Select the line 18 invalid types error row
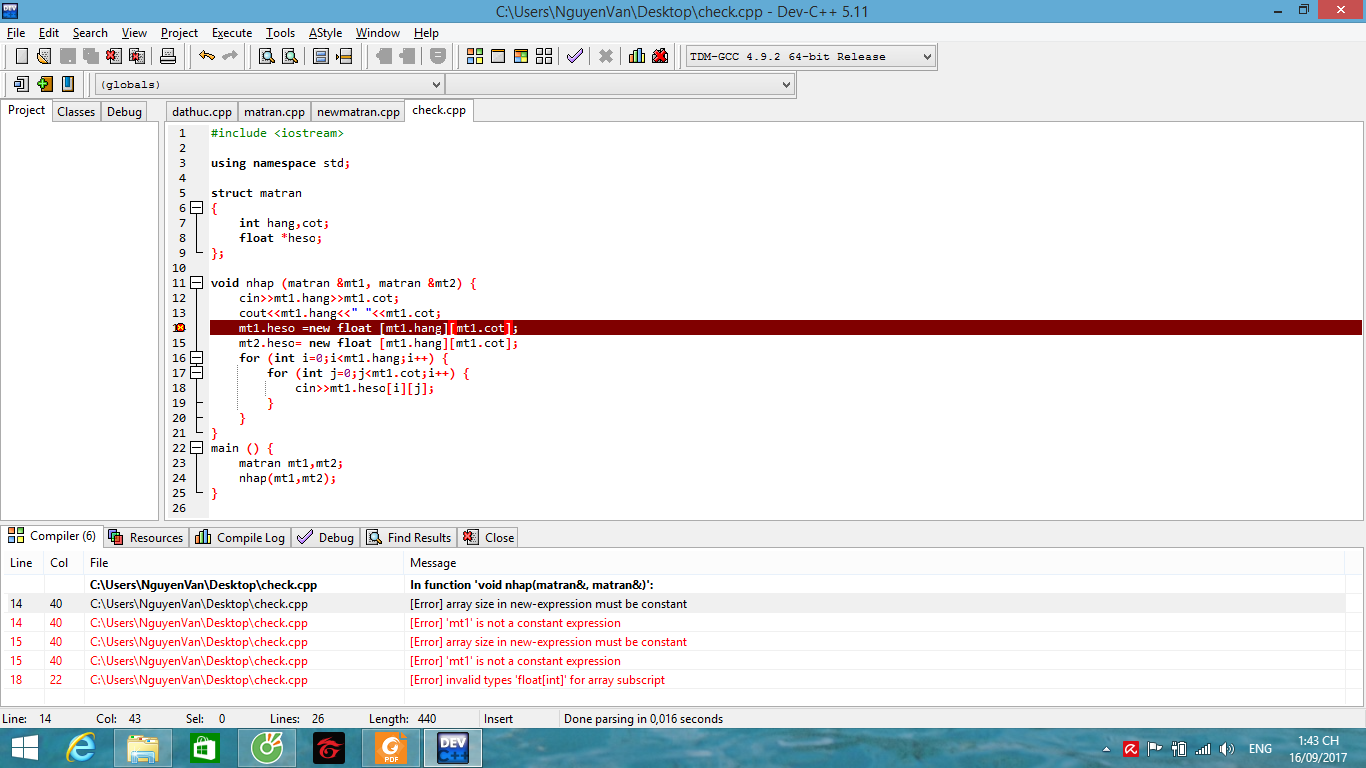 (x=537, y=680)
